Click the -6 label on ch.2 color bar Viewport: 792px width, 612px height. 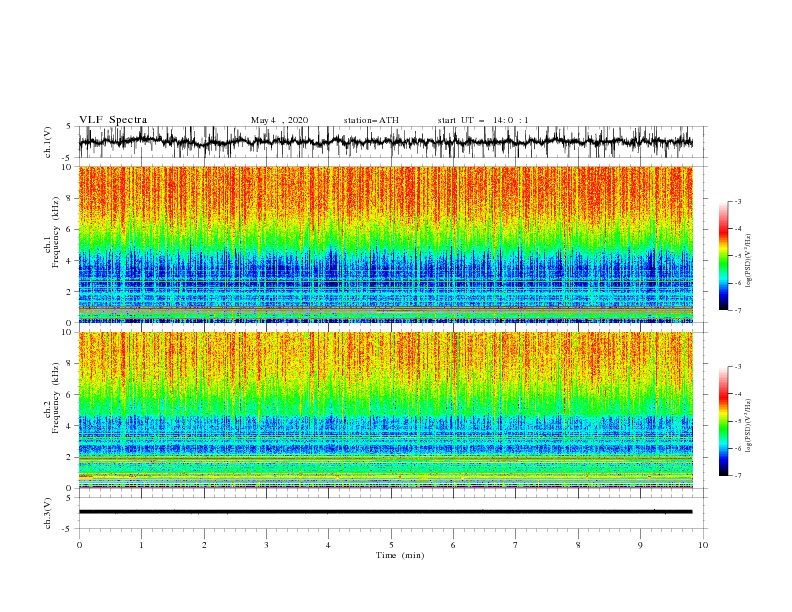click(738, 448)
